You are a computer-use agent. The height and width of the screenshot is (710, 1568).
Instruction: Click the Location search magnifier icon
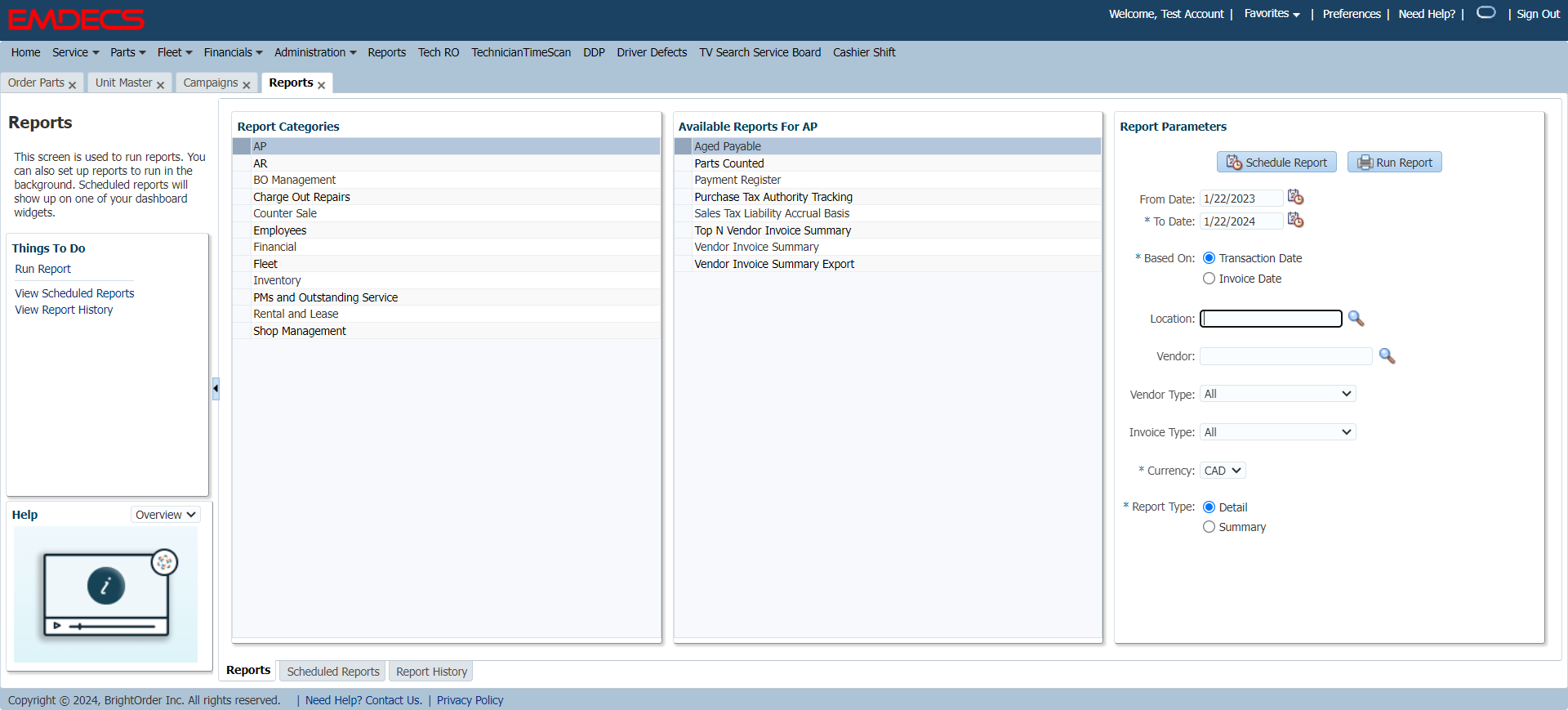1356,319
